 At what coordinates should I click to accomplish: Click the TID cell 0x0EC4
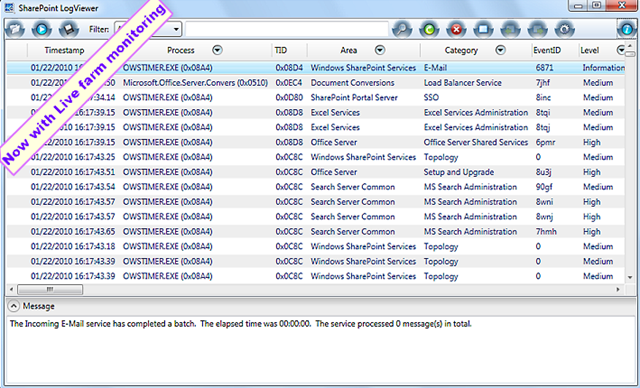coord(289,83)
